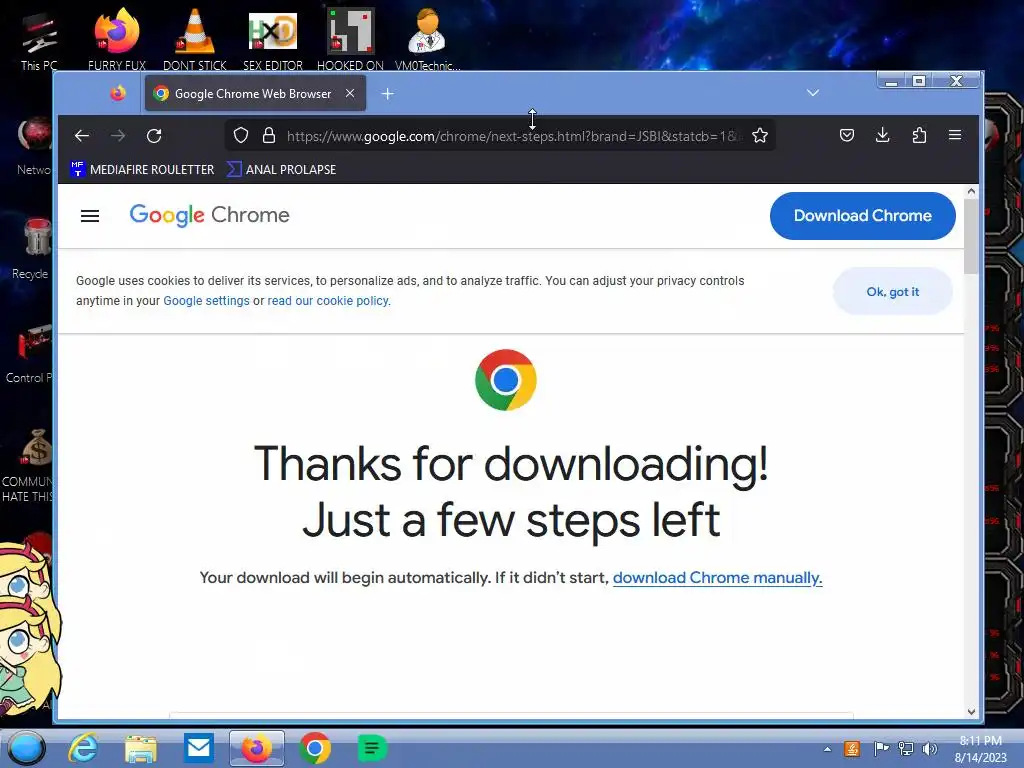Click scrollbar down arrow of page
The width and height of the screenshot is (1024, 768).
pos(971,712)
